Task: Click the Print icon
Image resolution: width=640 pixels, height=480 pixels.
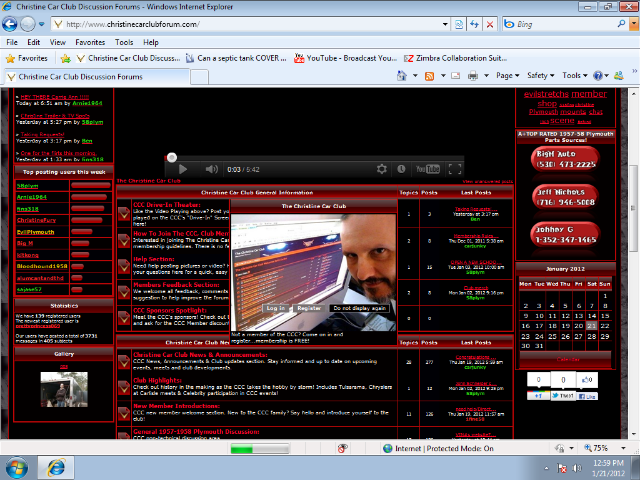Action: (x=473, y=76)
